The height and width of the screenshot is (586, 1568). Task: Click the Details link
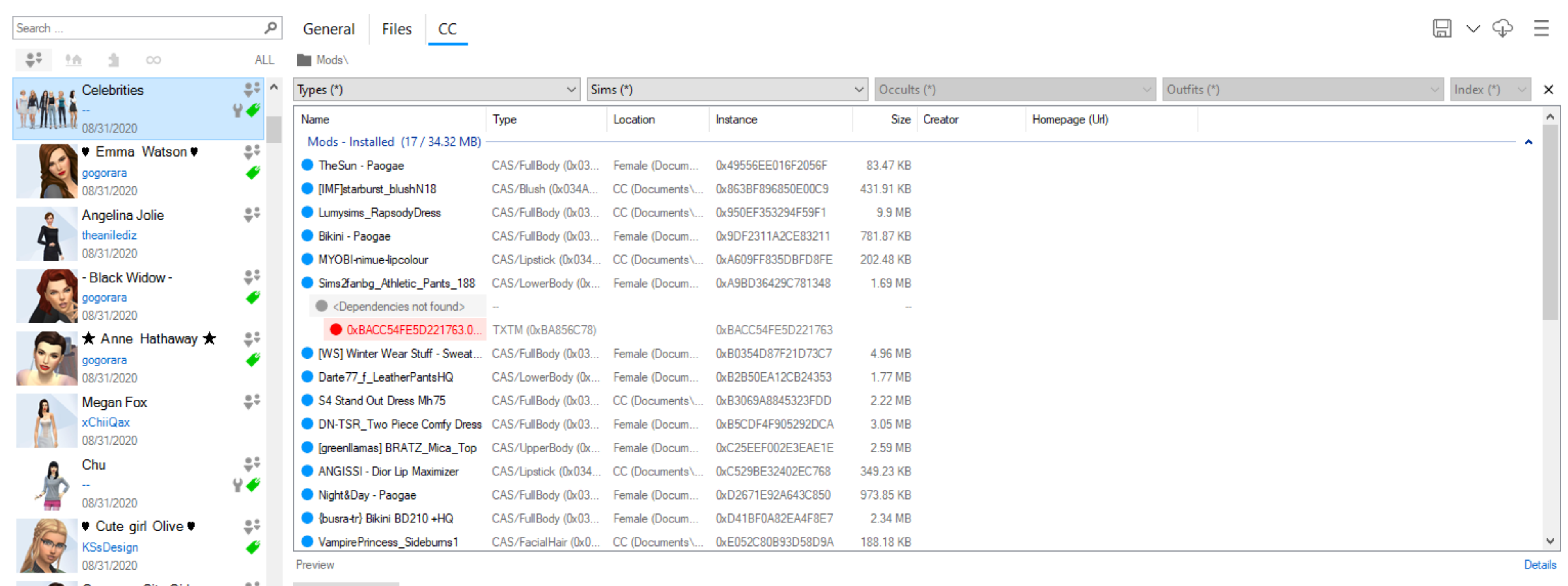(1539, 565)
